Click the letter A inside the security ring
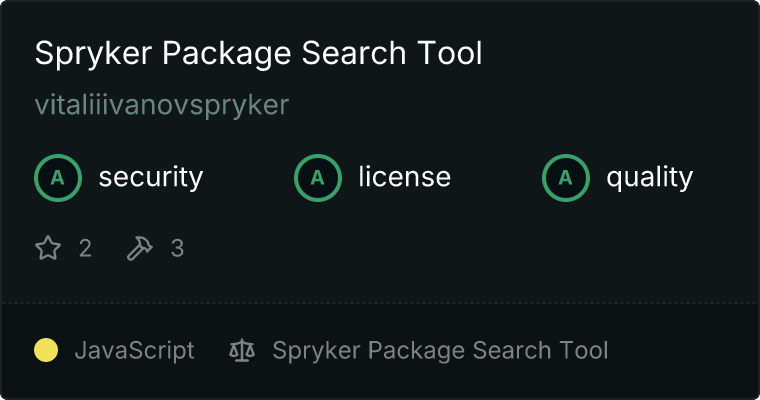 (58, 178)
